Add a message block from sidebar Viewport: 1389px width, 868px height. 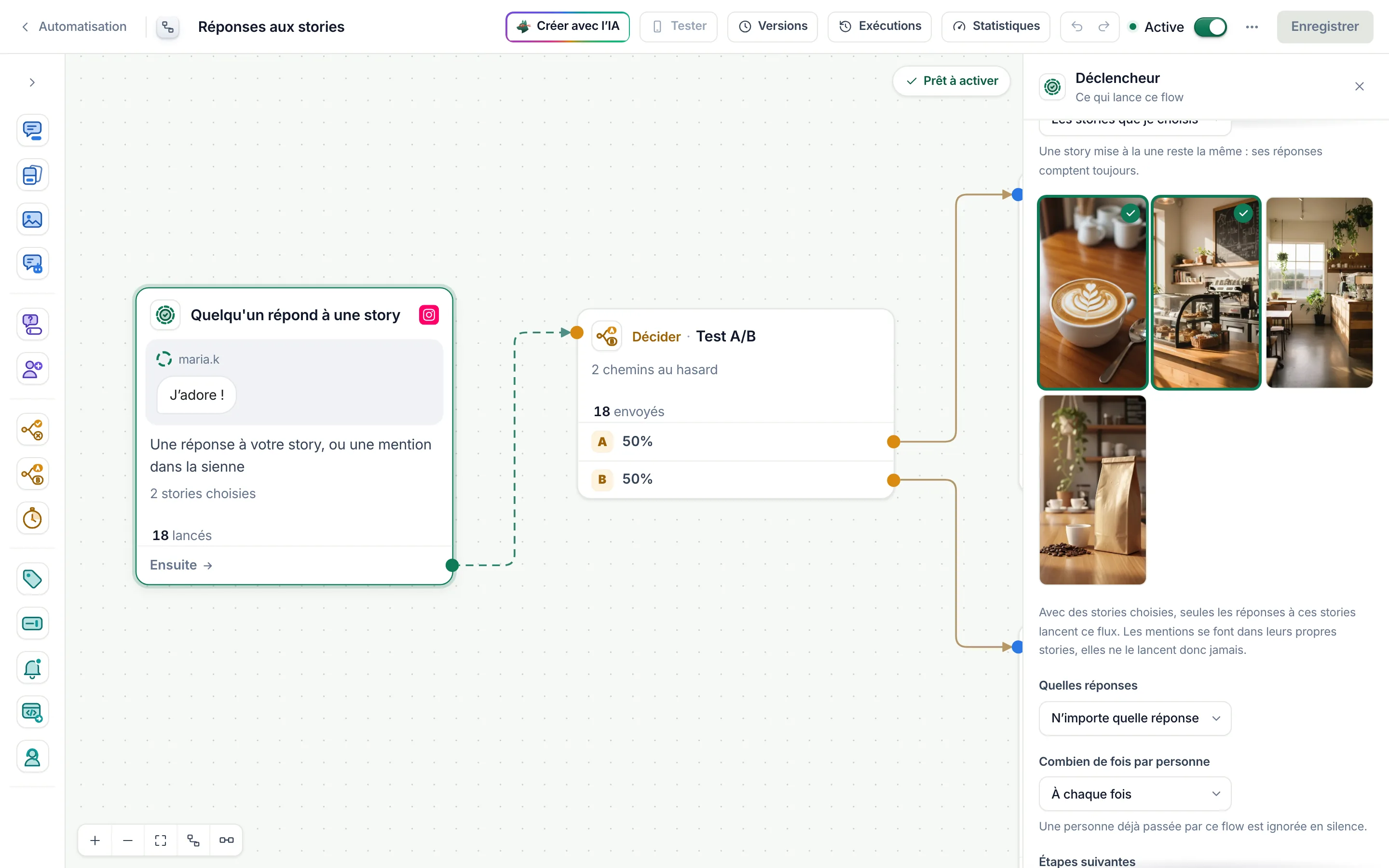(32, 130)
